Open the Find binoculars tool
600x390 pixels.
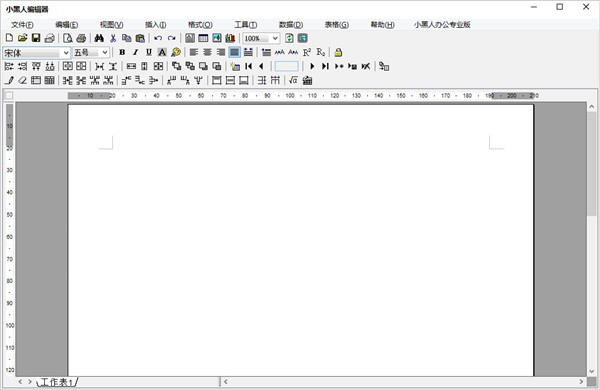click(x=99, y=38)
